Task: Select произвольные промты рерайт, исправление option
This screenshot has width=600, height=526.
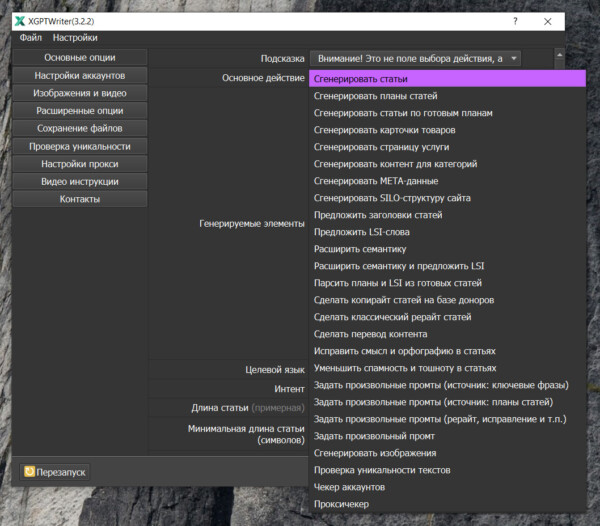Action: [447, 419]
